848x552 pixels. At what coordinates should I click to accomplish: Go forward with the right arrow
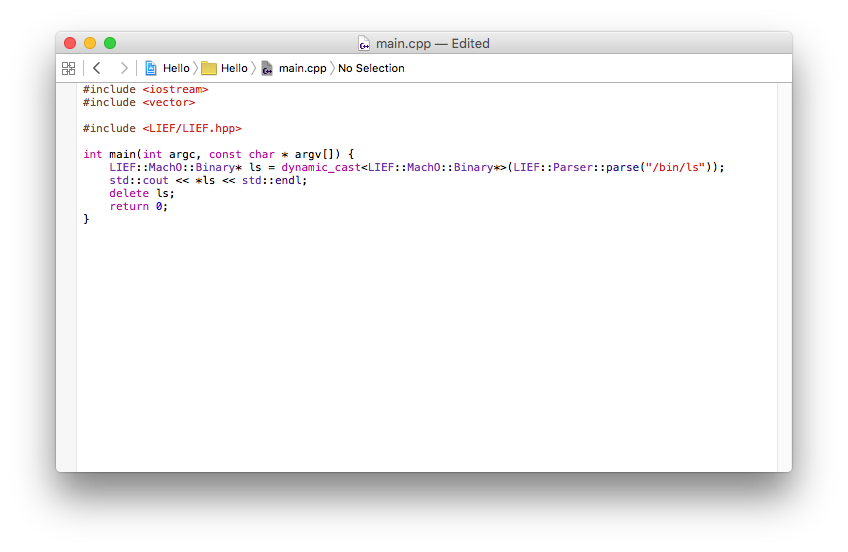pyautogui.click(x=123, y=68)
